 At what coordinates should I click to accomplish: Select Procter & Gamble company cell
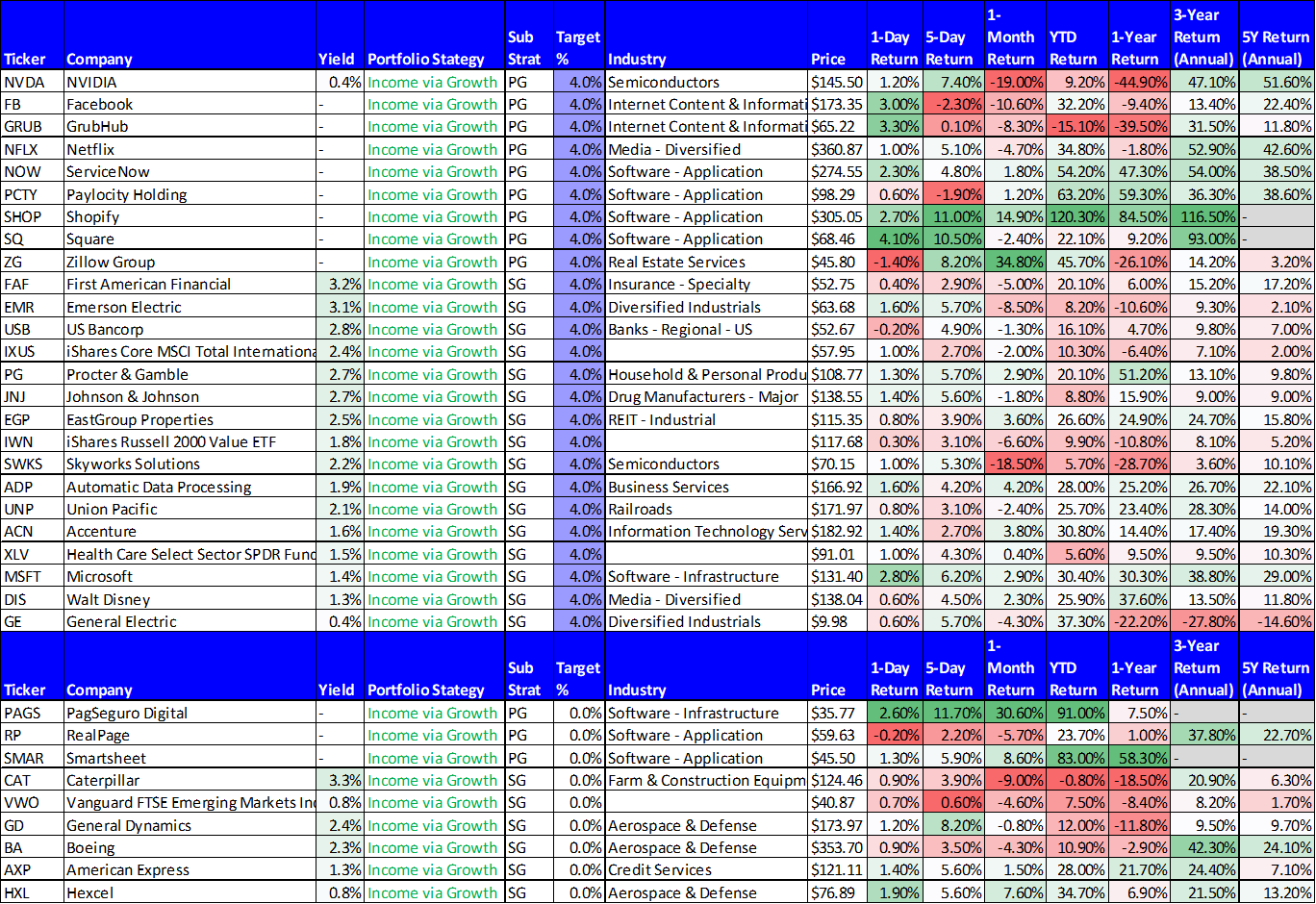pos(190,374)
